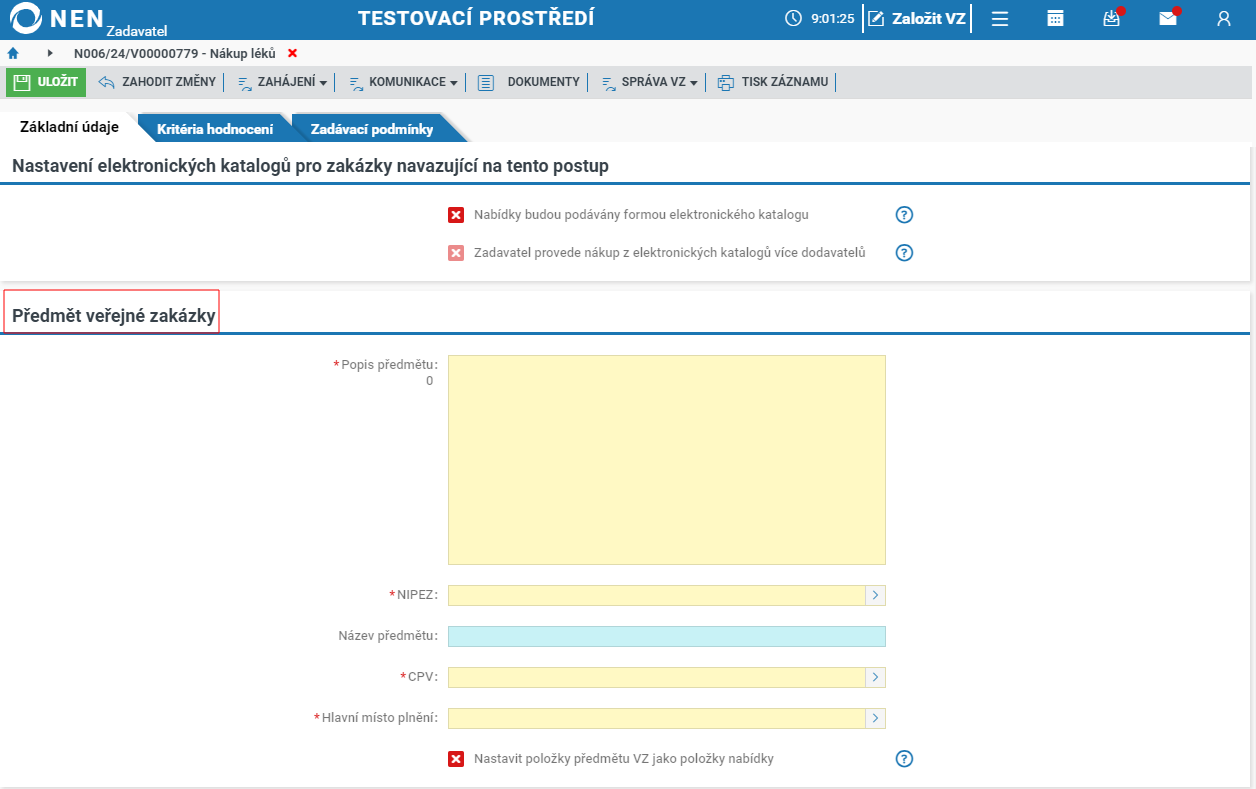Click the ULOŽIT save button
Image resolution: width=1256 pixels, height=789 pixels.
tap(46, 82)
